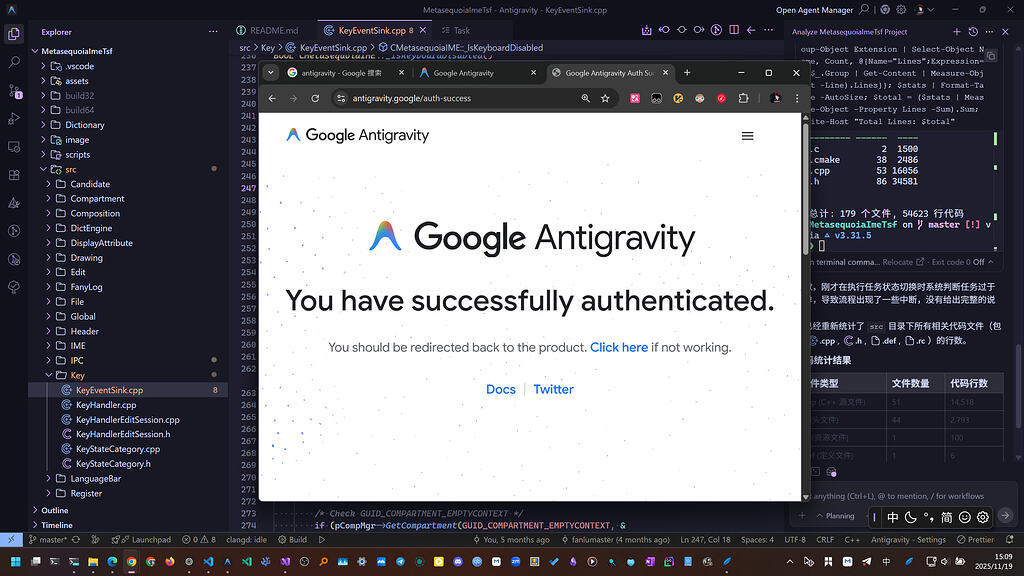Split the editor right
This screenshot has height=576, width=1024.
[x=734, y=30]
